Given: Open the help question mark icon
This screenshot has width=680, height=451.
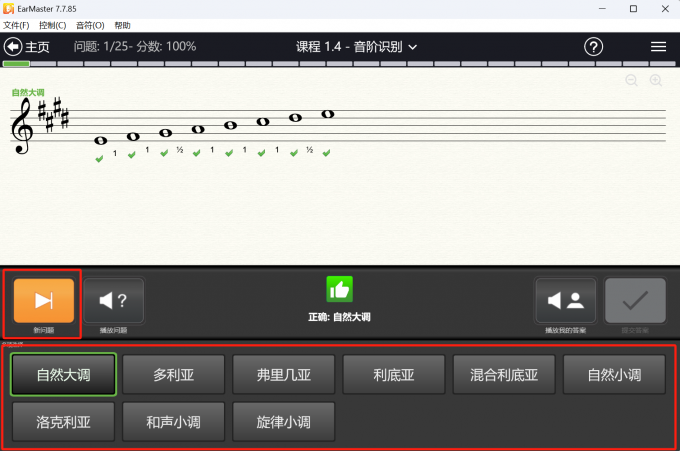Looking at the screenshot, I should tap(593, 47).
